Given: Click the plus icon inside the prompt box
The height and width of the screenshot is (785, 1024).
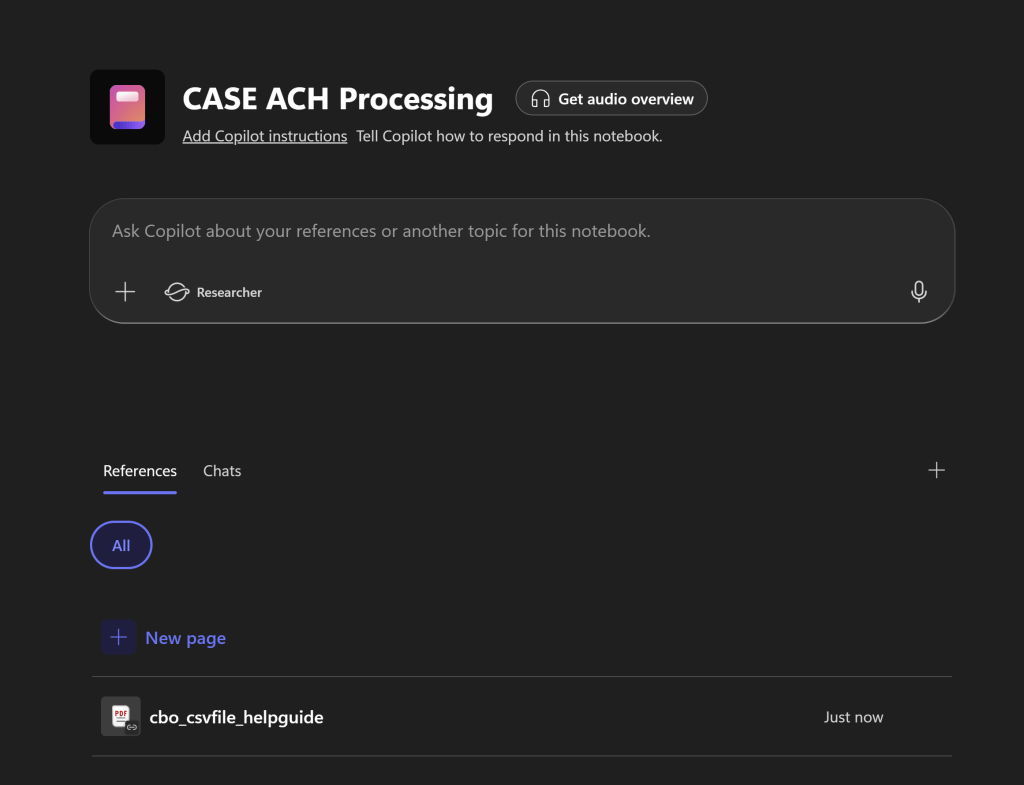Looking at the screenshot, I should point(125,292).
